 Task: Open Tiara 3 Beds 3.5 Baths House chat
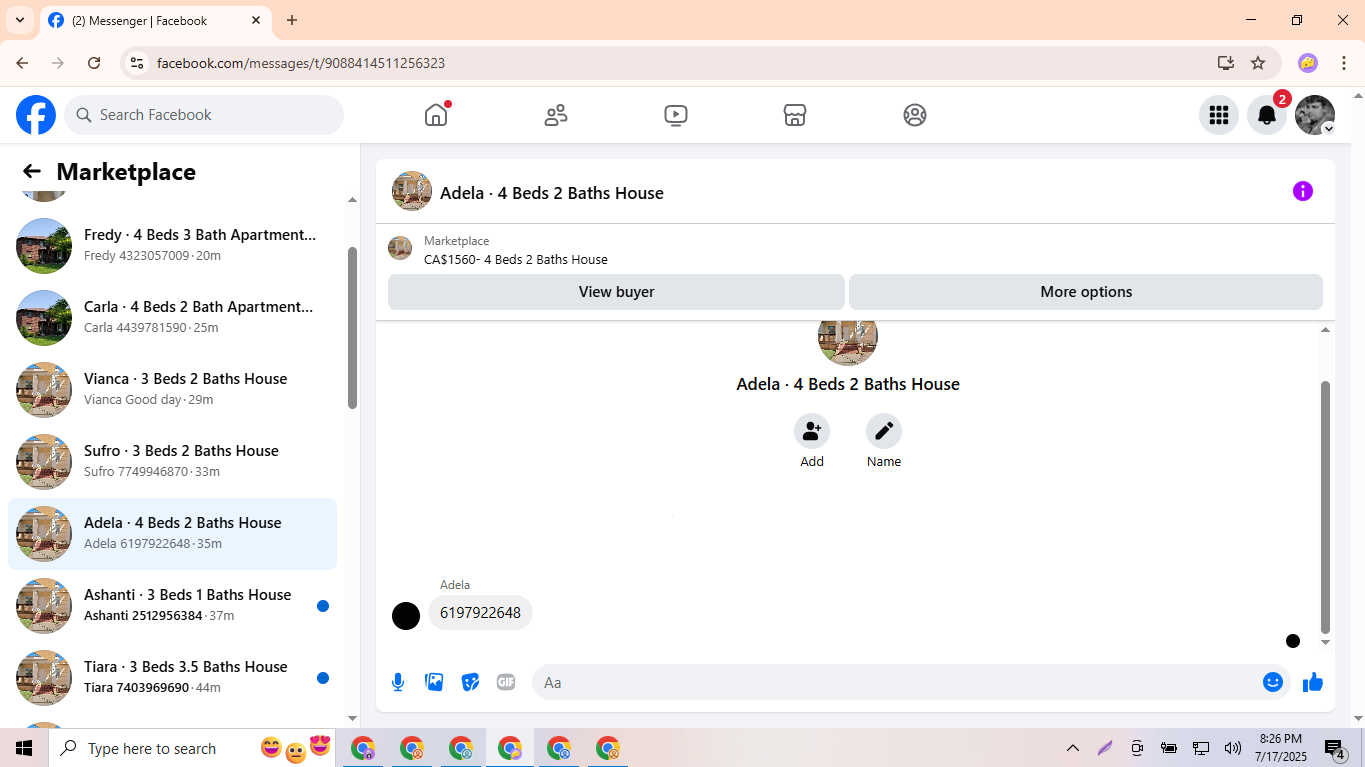coord(172,677)
